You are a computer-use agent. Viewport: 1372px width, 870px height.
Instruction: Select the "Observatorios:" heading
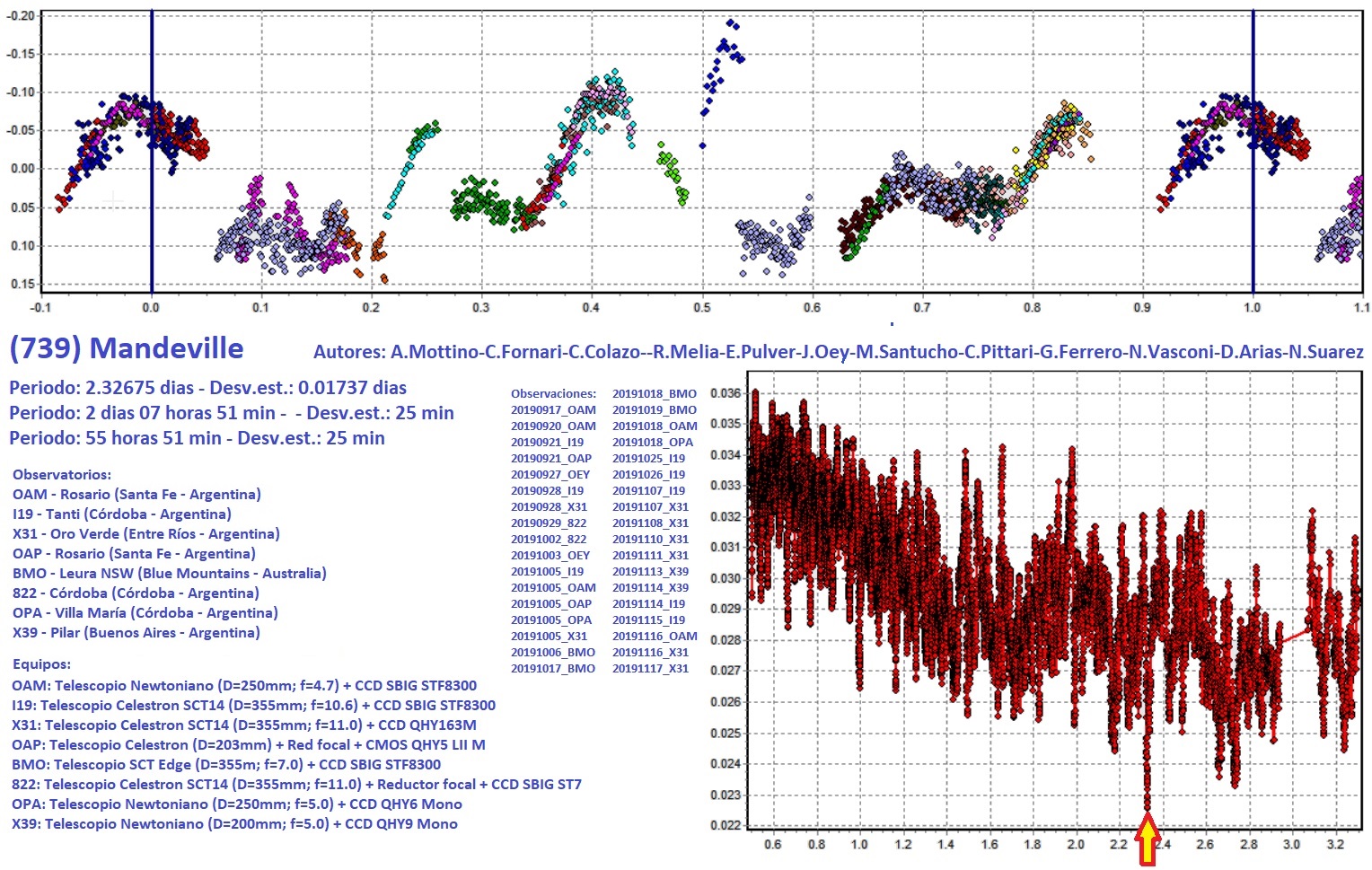coord(62,474)
